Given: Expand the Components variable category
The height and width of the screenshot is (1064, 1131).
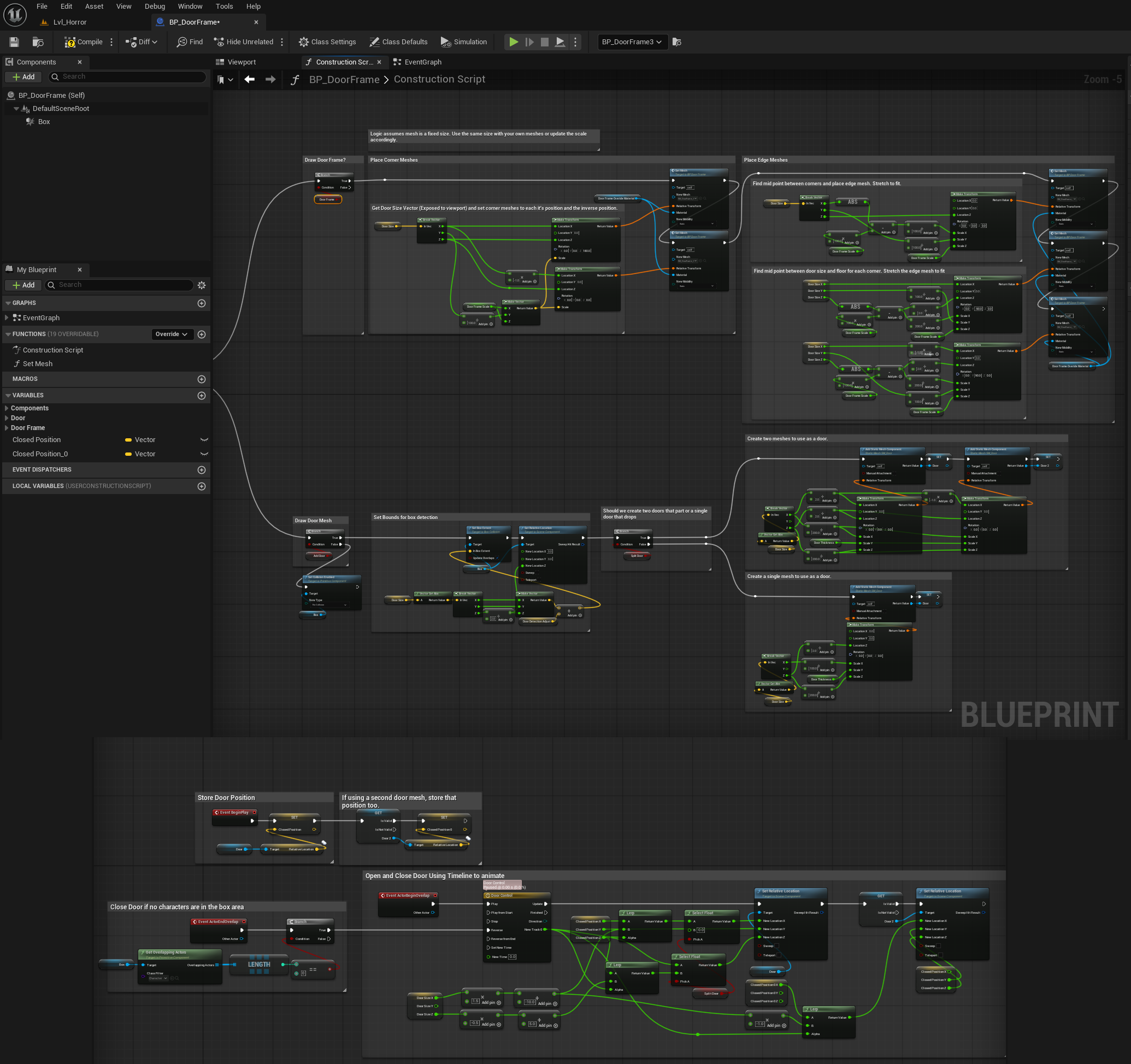Looking at the screenshot, I should (x=6, y=408).
